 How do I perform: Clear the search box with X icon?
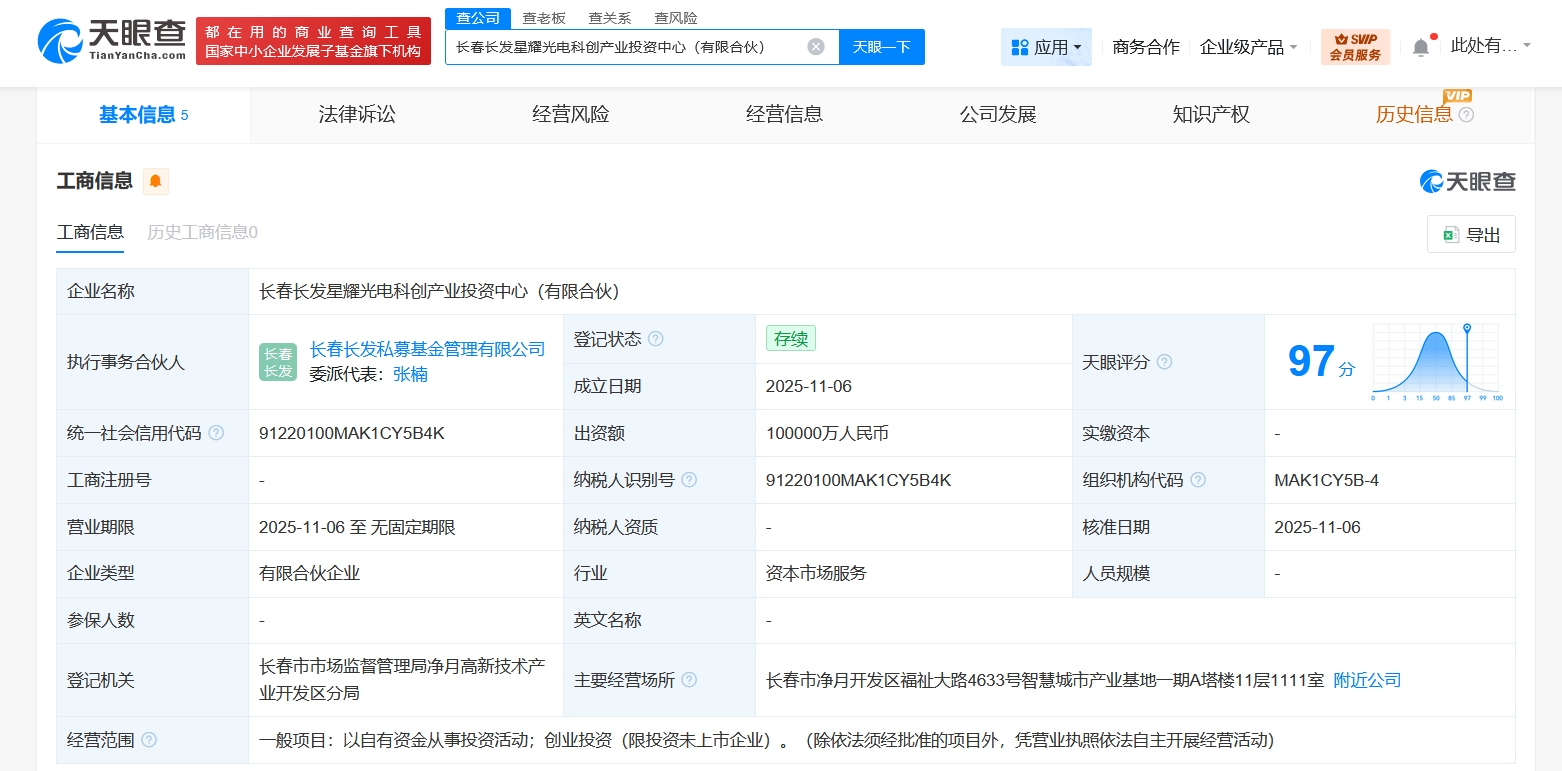tap(816, 47)
